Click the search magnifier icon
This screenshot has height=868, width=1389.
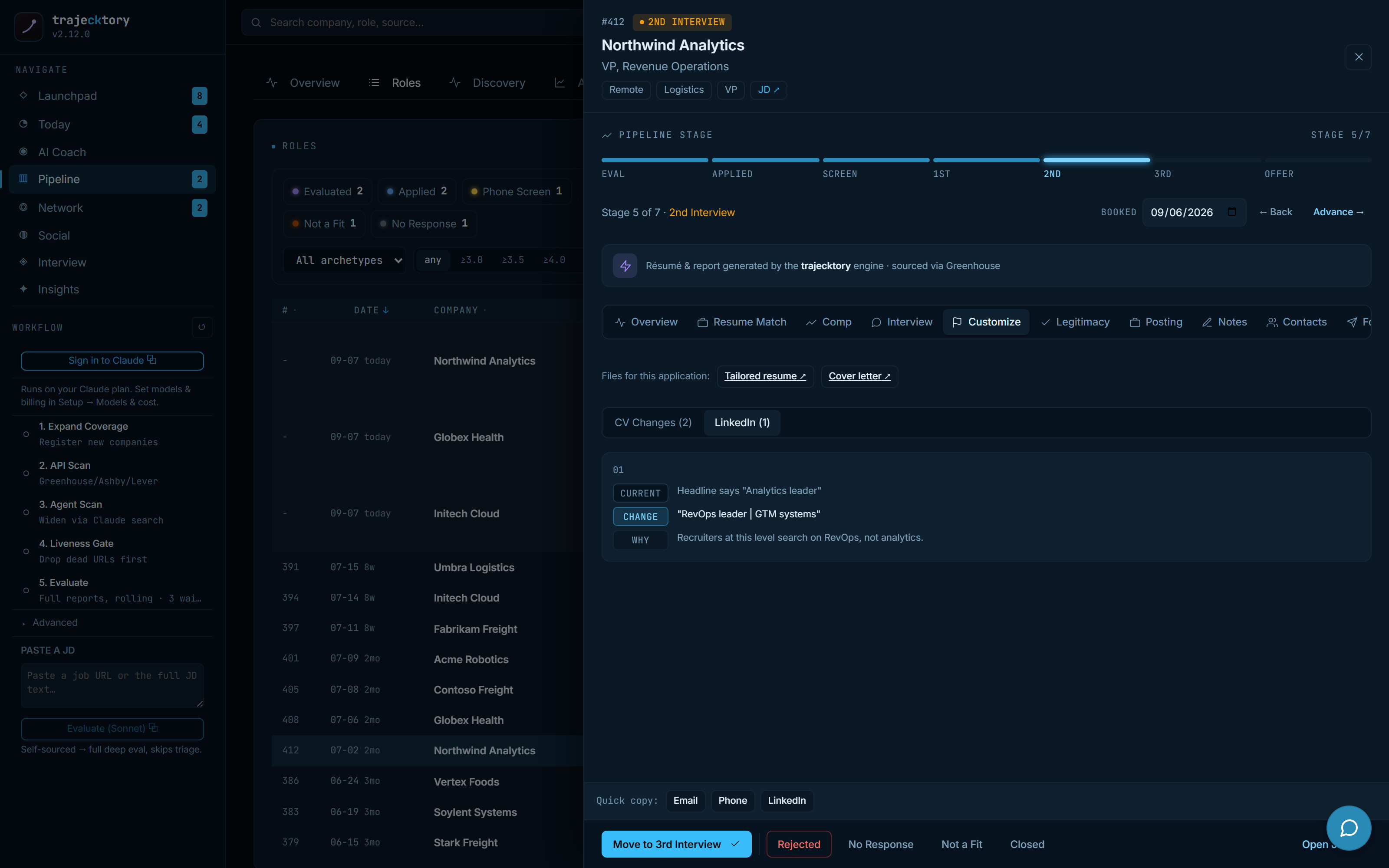(257, 23)
